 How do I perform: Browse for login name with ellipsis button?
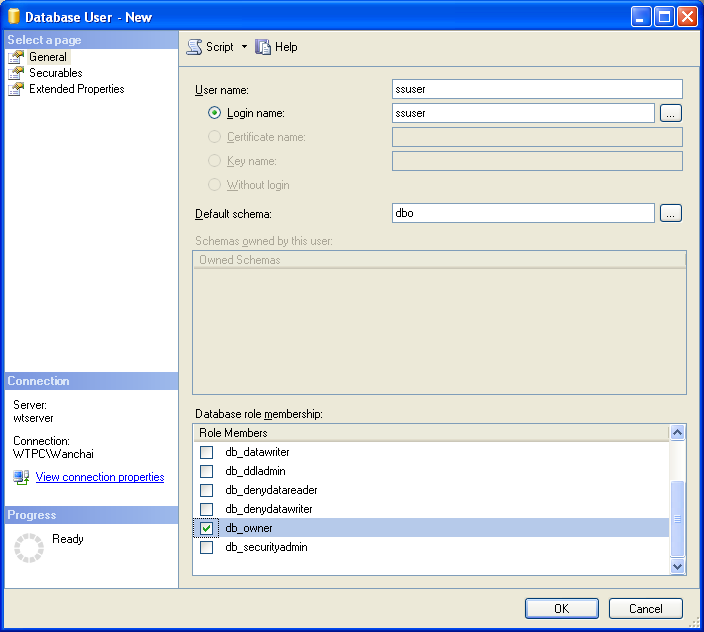click(671, 113)
